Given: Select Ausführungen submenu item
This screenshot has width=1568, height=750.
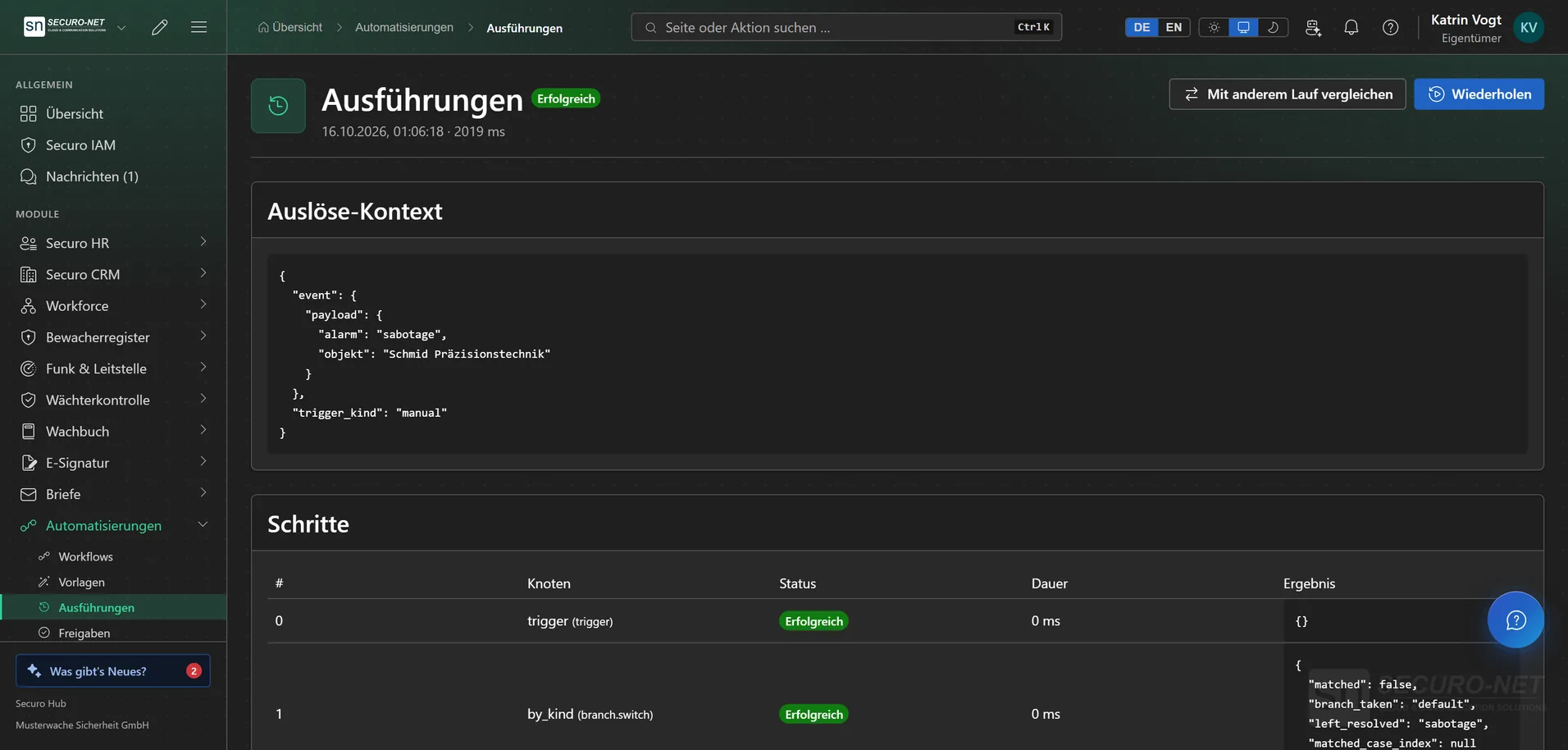Looking at the screenshot, I should click(x=113, y=607).
